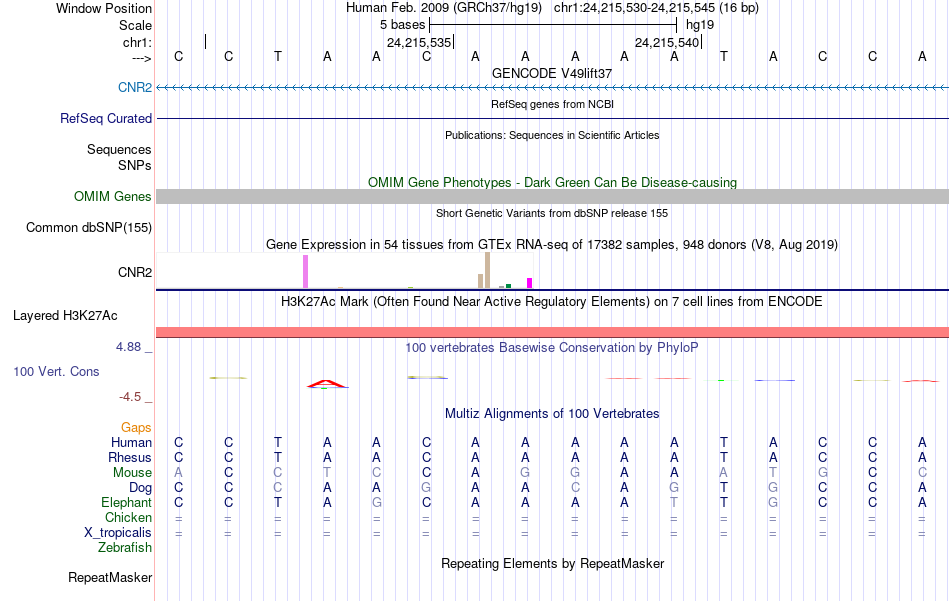950x601 pixels.
Task: Click 'Repeating Elements by RepeatMasker' title
Action: [553, 563]
